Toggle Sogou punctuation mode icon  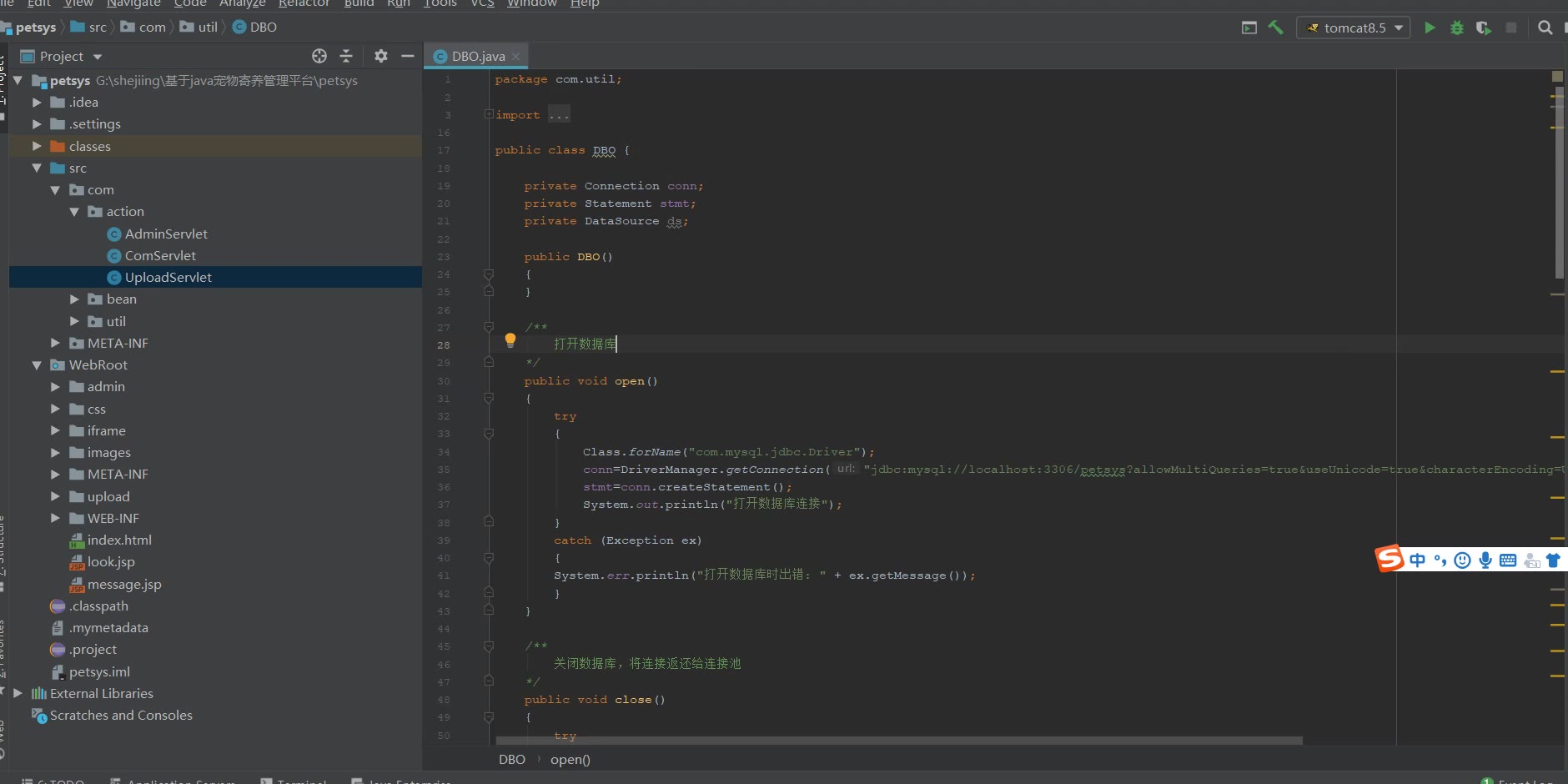[1440, 560]
